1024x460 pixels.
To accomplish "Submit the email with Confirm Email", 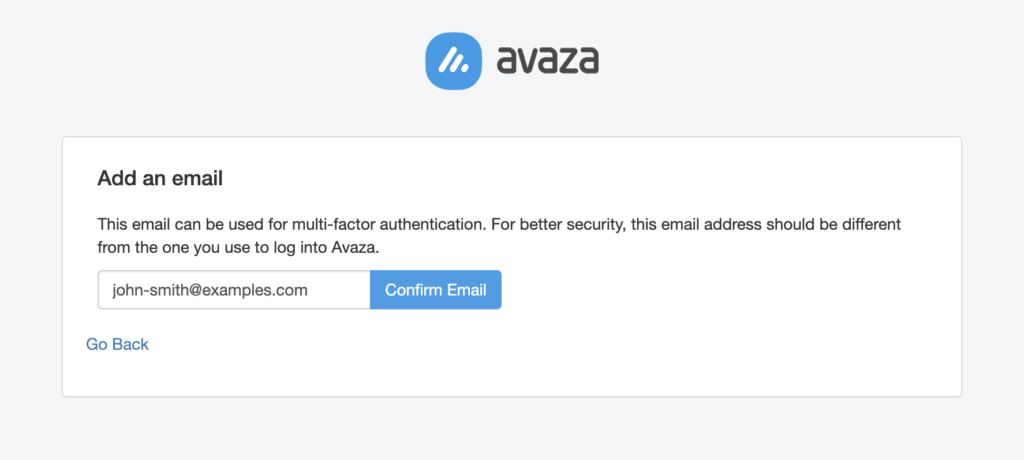I will 436,289.
